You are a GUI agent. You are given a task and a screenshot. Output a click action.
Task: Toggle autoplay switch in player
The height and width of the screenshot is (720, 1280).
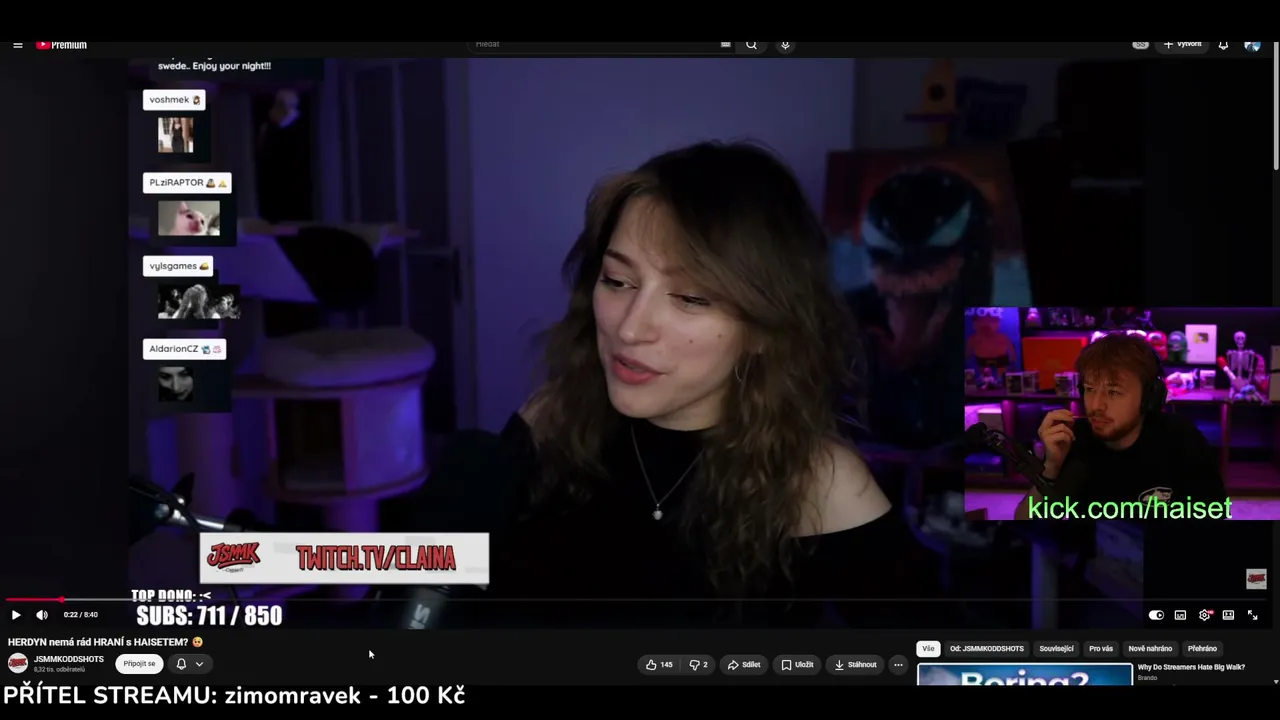click(x=1156, y=615)
